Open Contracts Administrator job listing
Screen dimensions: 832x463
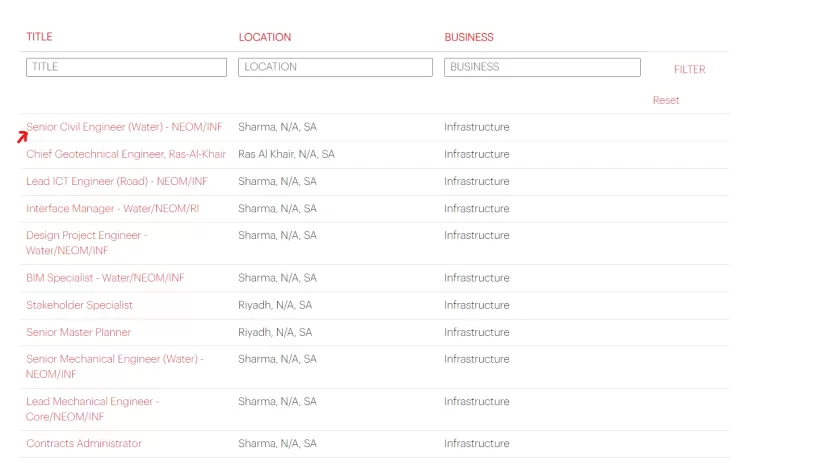click(x=84, y=443)
